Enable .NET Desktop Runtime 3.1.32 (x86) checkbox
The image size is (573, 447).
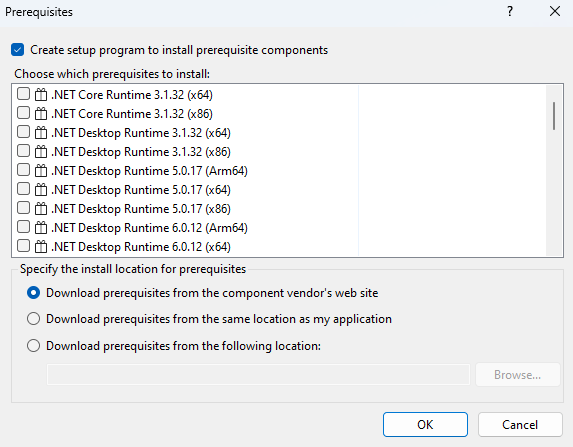point(23,151)
